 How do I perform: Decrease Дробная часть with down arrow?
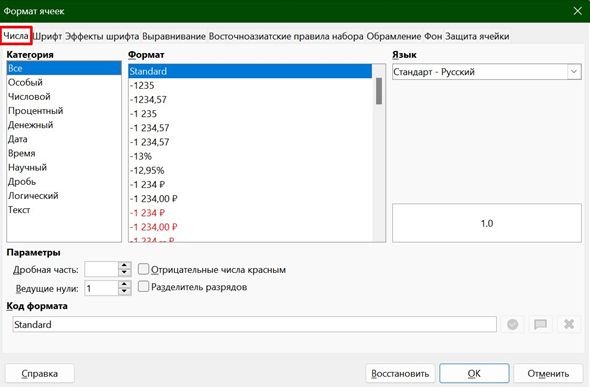point(124,273)
